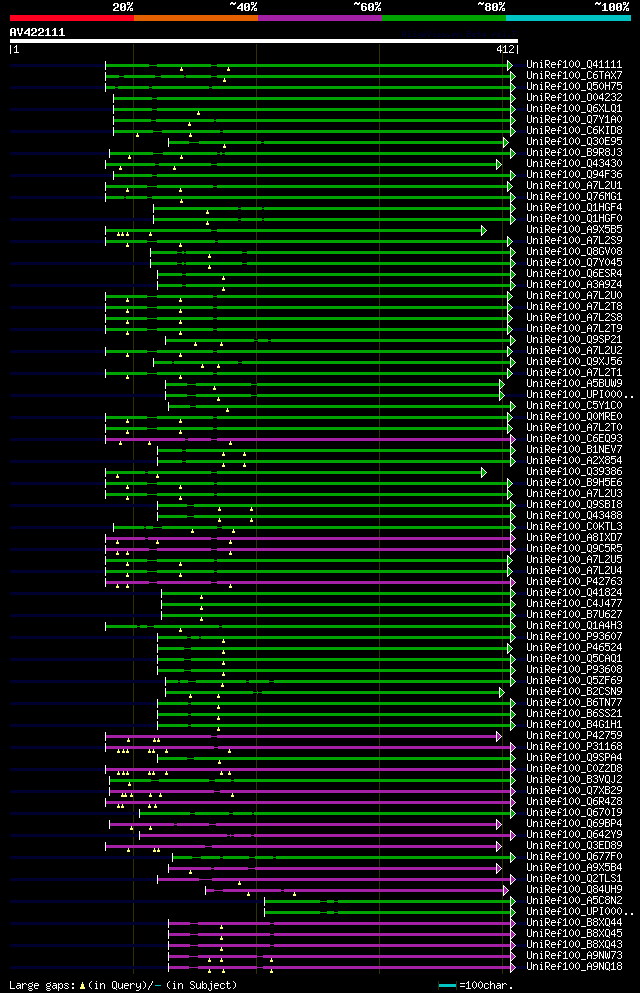
Task: Go to UniRef100_Q1A4H3 entry
Action: point(574,626)
